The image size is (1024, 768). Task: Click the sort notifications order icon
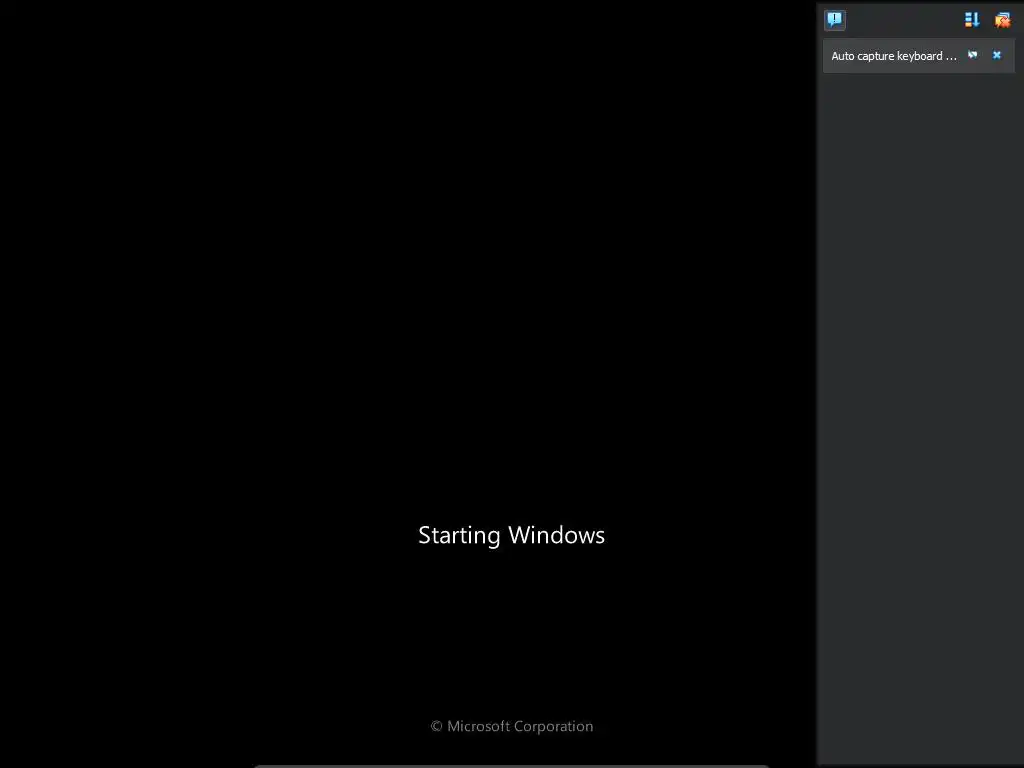pos(972,20)
